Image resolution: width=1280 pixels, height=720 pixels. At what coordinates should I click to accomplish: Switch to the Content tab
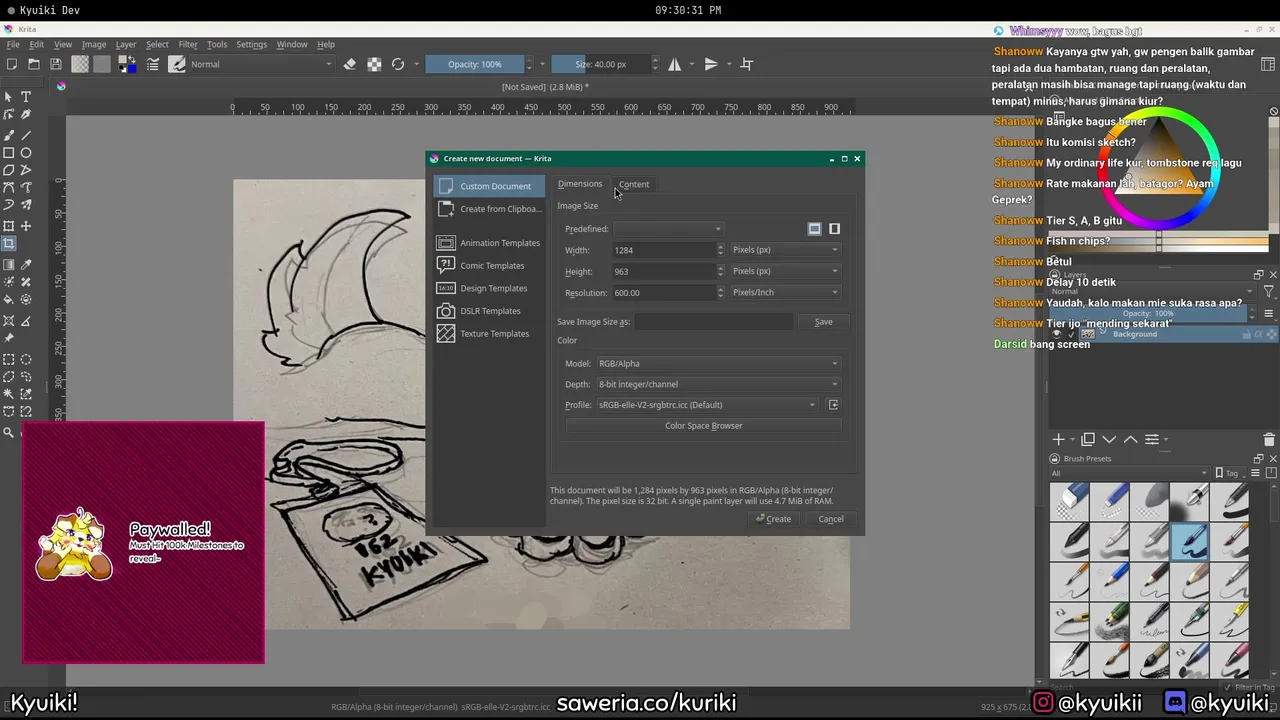633,184
